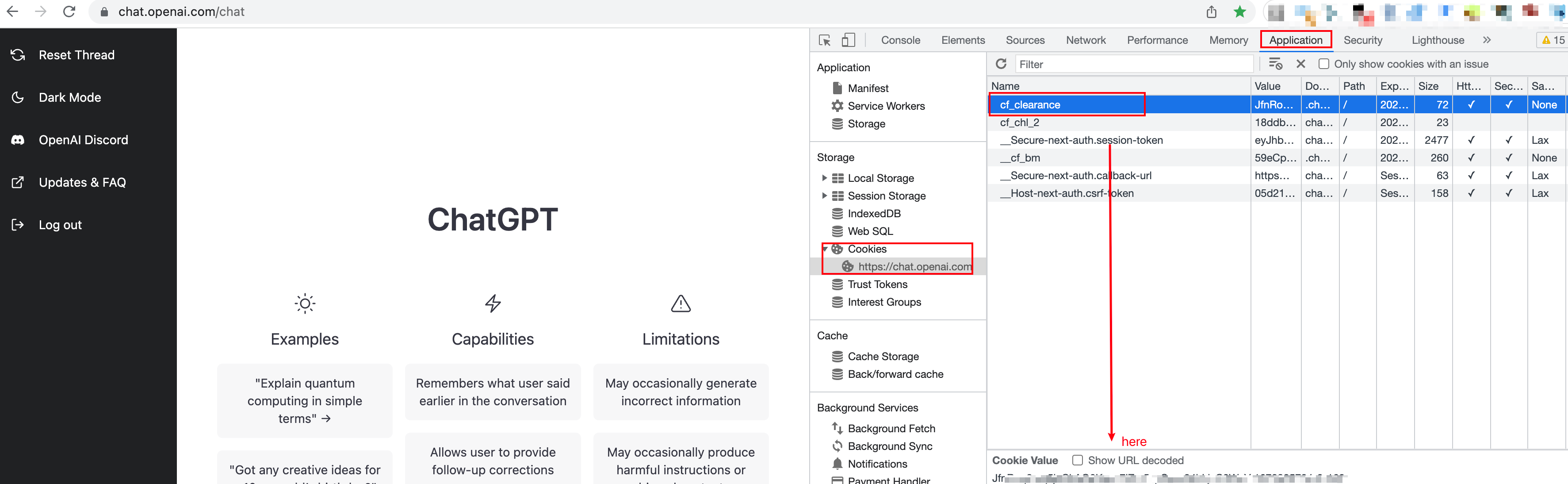This screenshot has height=484, width=1568.
Task: Open the OpenAI Discord link
Action: [83, 140]
